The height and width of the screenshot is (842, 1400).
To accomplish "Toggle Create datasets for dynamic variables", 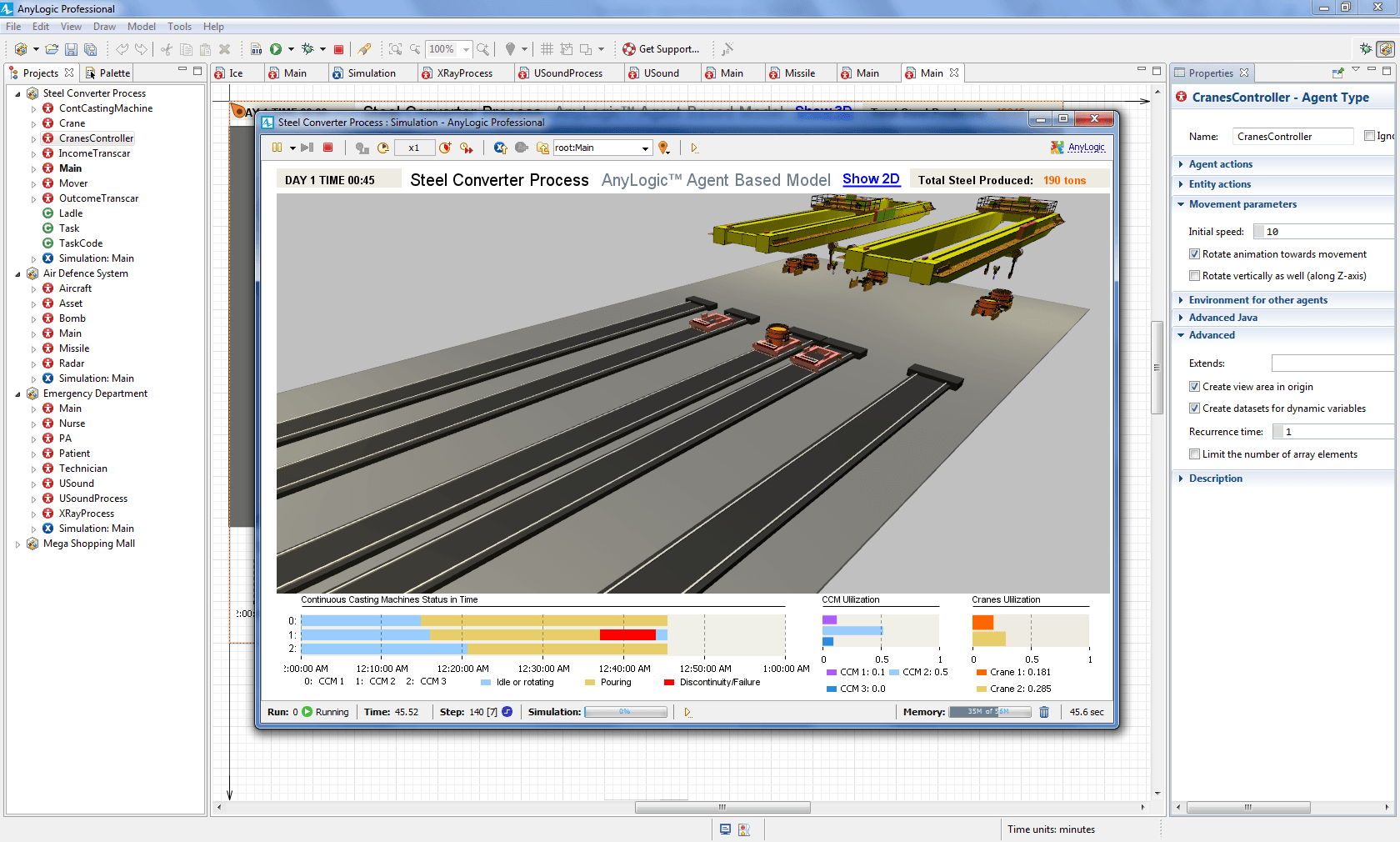I will click(x=1194, y=408).
